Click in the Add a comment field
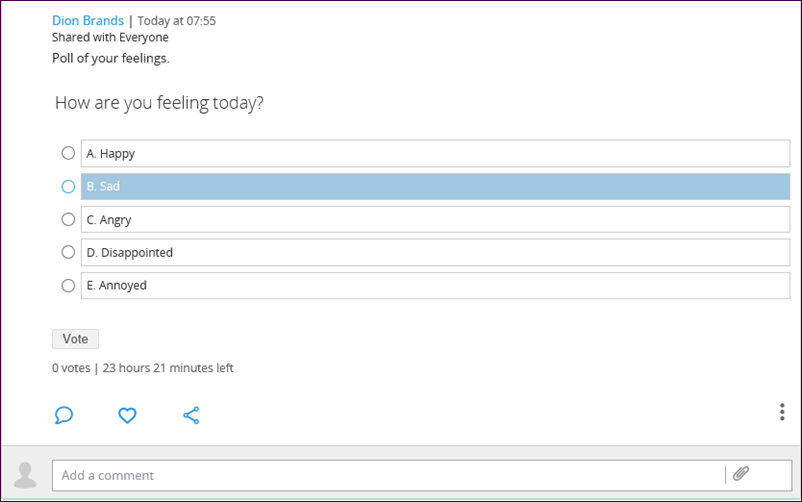The image size is (802, 502). [390, 475]
